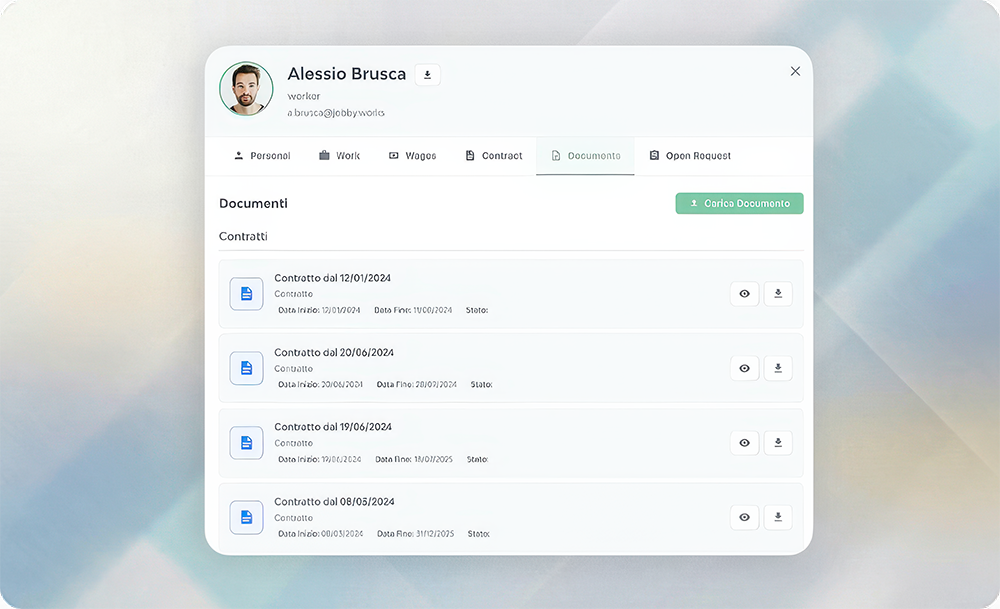
Task: Download the Contratto dal 12/01/2024 file
Action: [778, 294]
